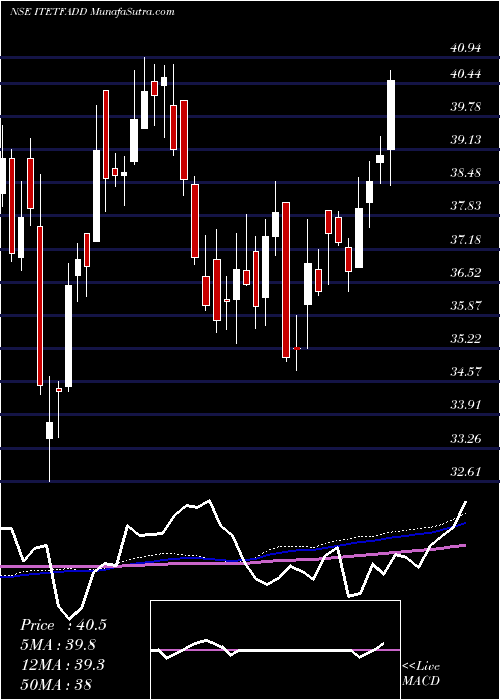The image size is (500, 700).
Task: Click the latest tall white candlestick
Action: tap(391, 115)
